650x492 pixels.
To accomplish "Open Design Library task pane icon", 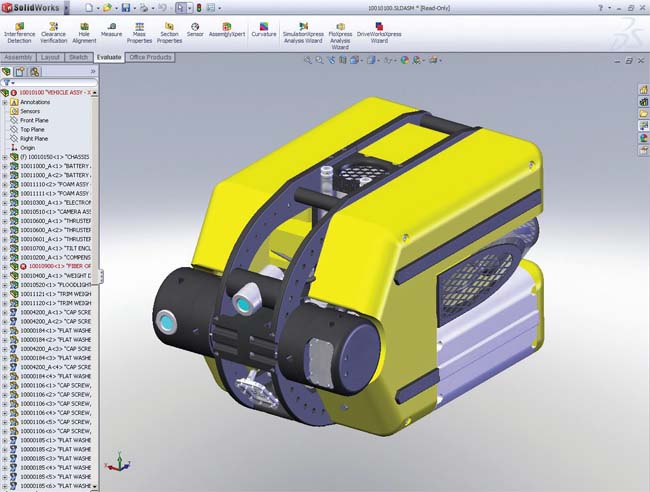I will pyautogui.click(x=643, y=102).
